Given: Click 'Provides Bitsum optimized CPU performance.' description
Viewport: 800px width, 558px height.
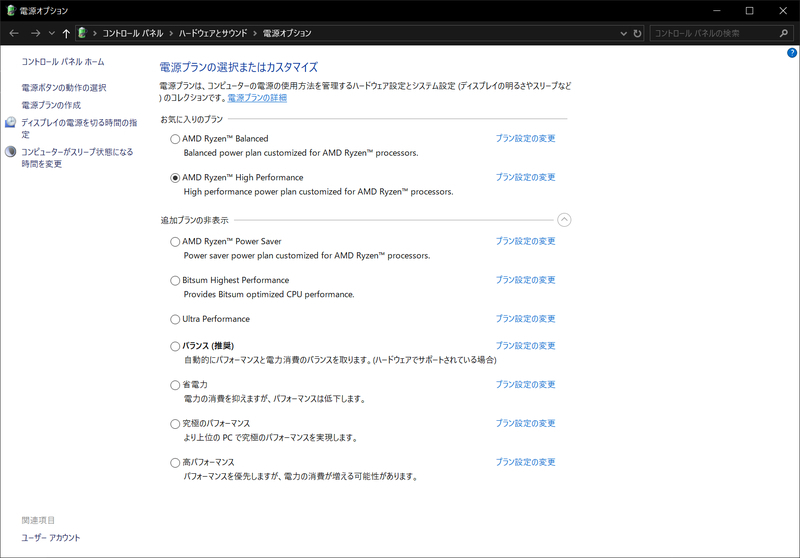Looking at the screenshot, I should coord(269,294).
